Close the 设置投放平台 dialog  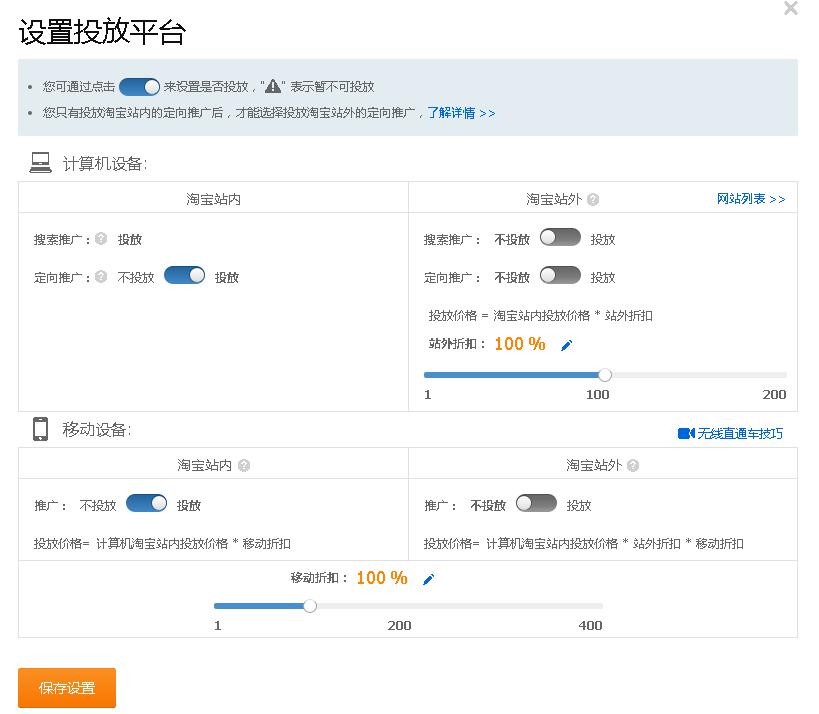pyautogui.click(x=791, y=9)
